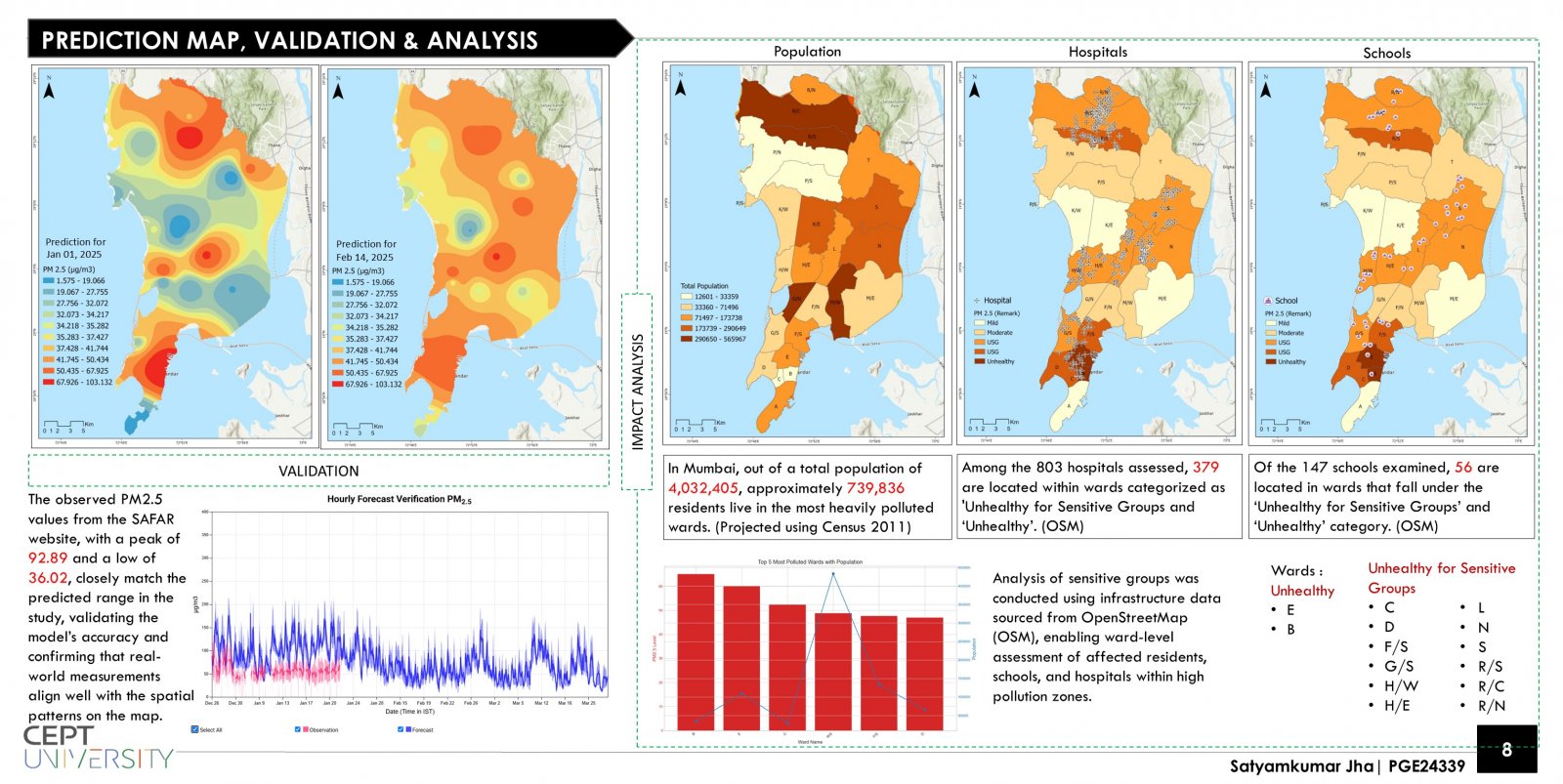Viewport: 1563px width, 784px height.
Task: Click the Schools map heading
Action: click(x=1386, y=53)
